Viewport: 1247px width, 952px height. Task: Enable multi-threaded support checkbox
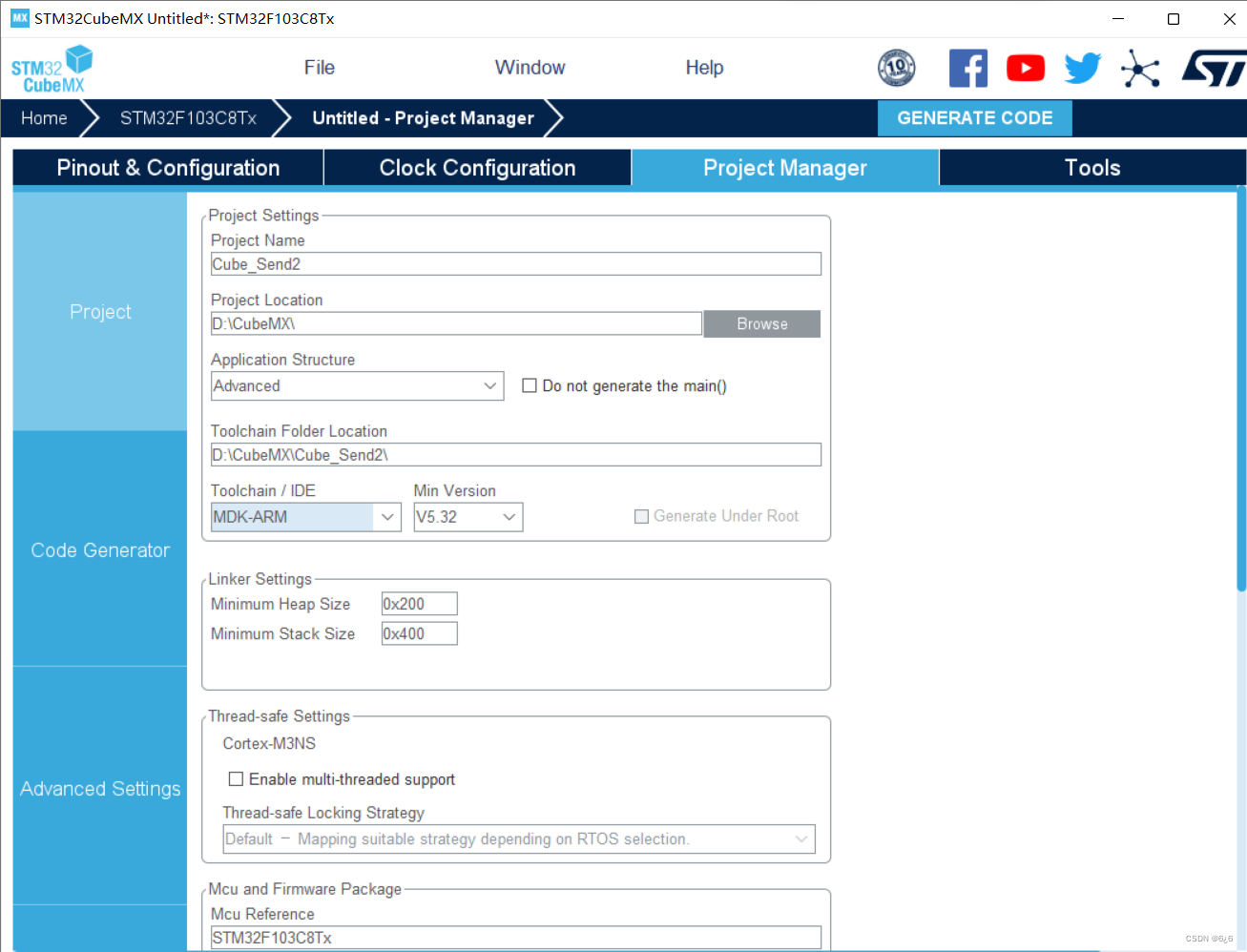[236, 778]
